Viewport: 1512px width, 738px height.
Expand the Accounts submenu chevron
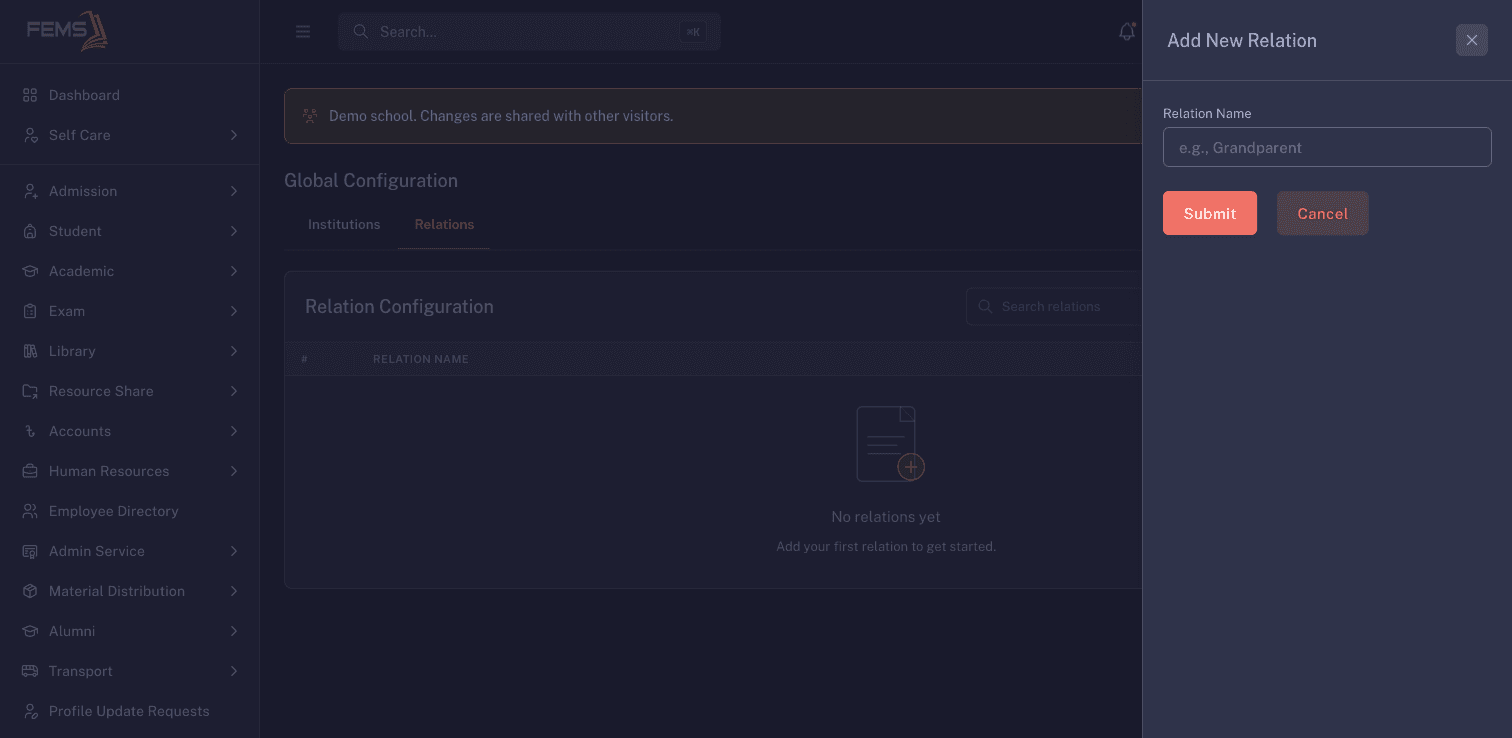[x=233, y=431]
